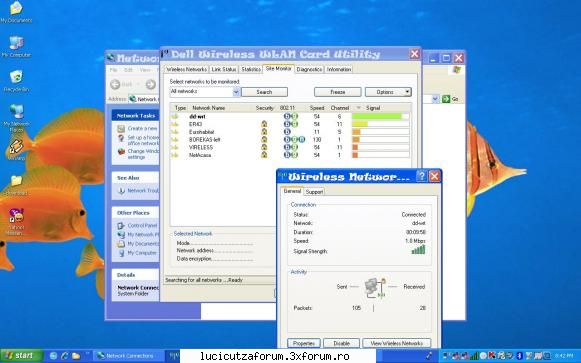Click the orange BOREKAS-left signal bar

click(356, 140)
